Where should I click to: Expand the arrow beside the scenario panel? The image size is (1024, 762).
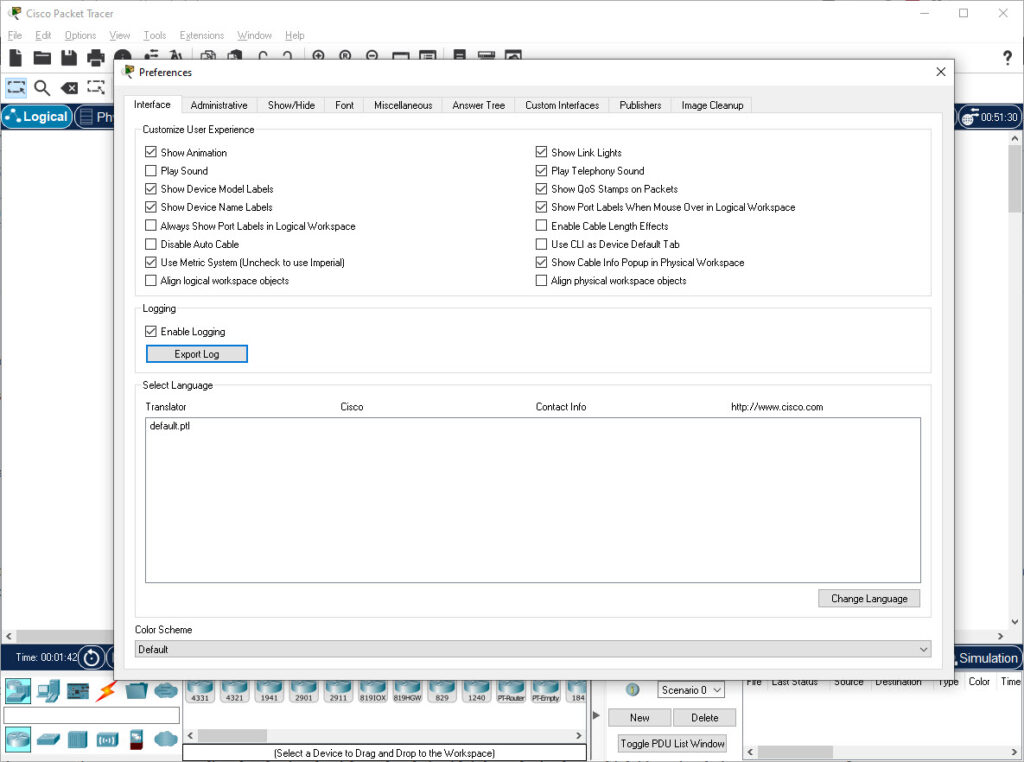pos(596,715)
